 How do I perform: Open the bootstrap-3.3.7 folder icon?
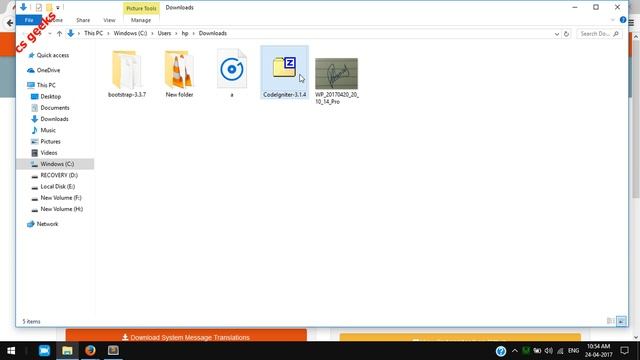point(127,70)
